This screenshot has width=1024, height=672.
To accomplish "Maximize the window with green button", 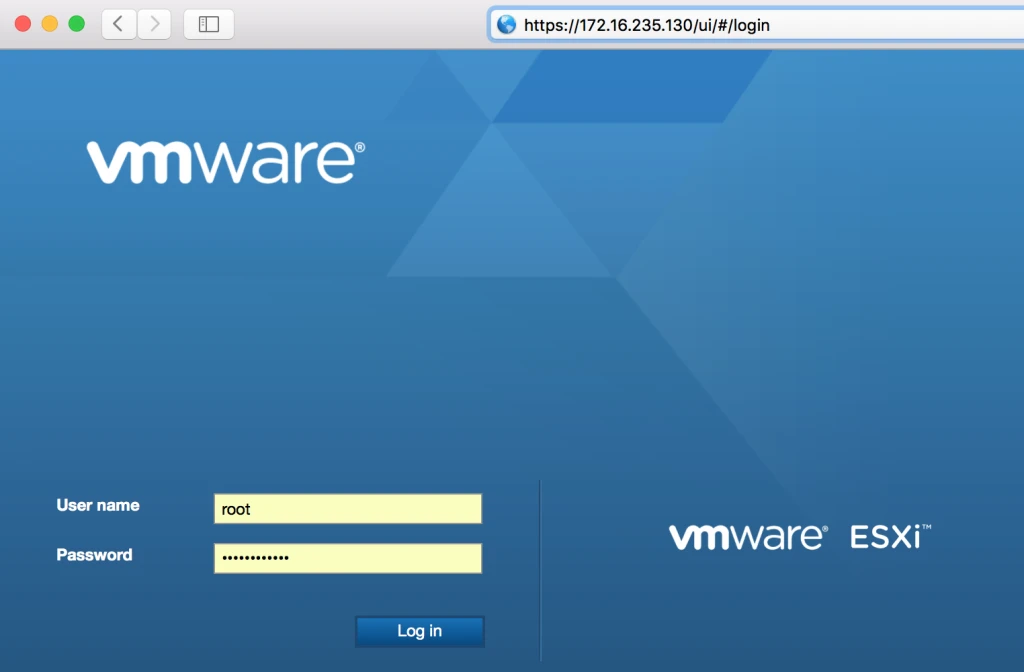I will pos(76,24).
